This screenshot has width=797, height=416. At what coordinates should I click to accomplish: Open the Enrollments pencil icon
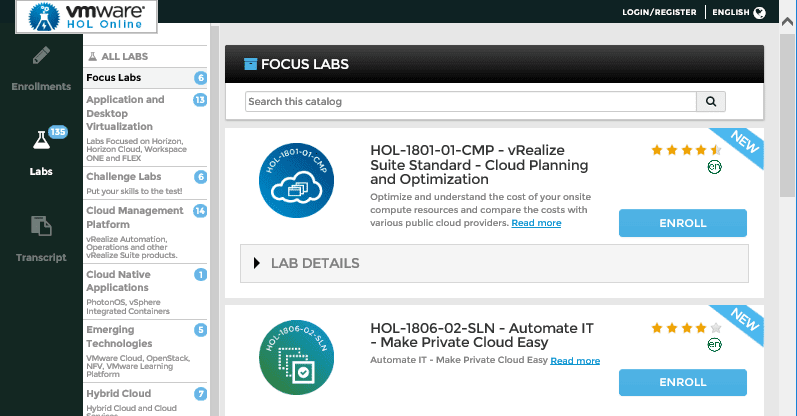41,56
